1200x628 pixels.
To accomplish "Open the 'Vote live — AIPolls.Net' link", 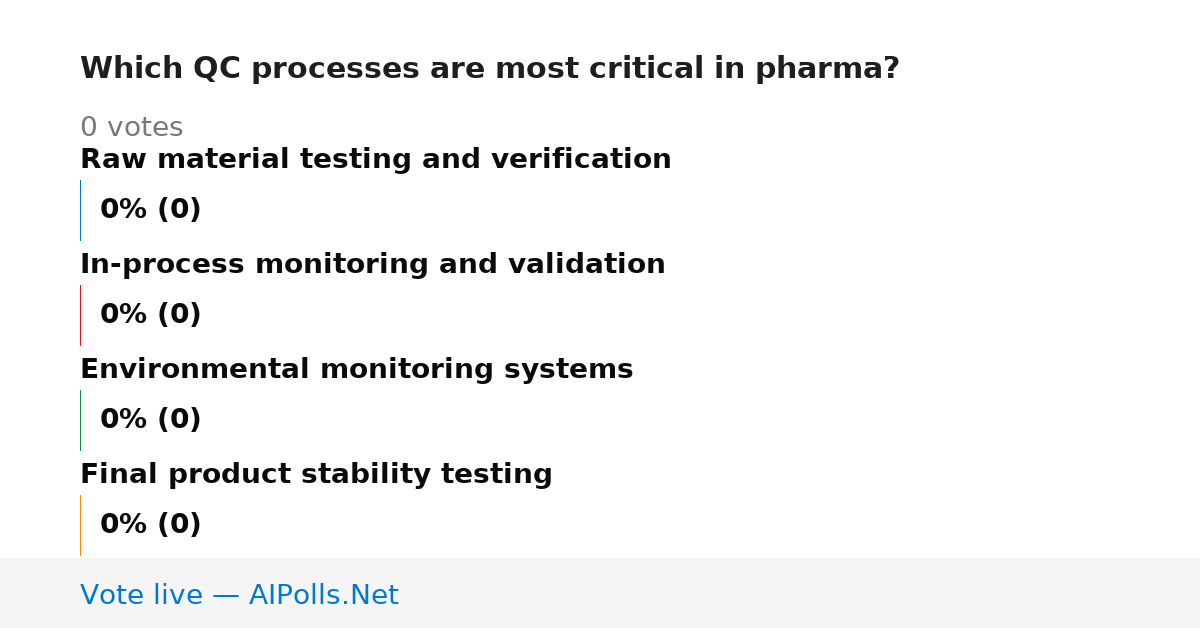I will tap(239, 596).
